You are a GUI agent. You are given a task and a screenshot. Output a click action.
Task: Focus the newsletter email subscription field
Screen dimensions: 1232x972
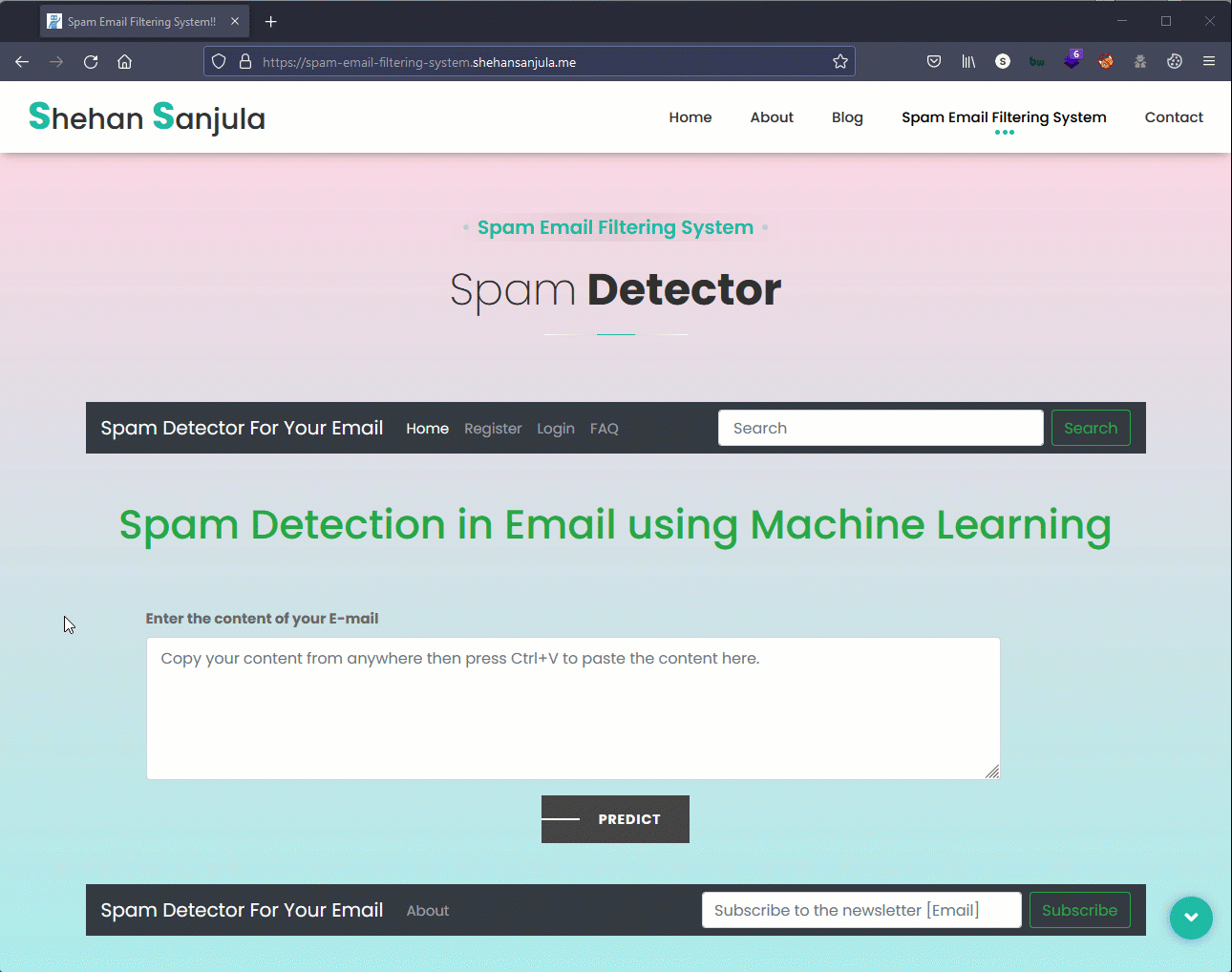tap(861, 910)
